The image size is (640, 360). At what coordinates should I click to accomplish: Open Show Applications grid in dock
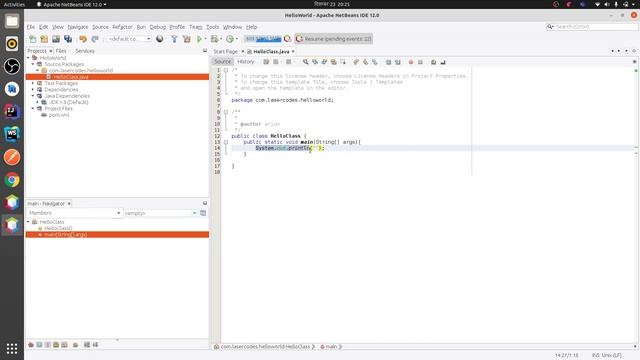tap(12, 349)
